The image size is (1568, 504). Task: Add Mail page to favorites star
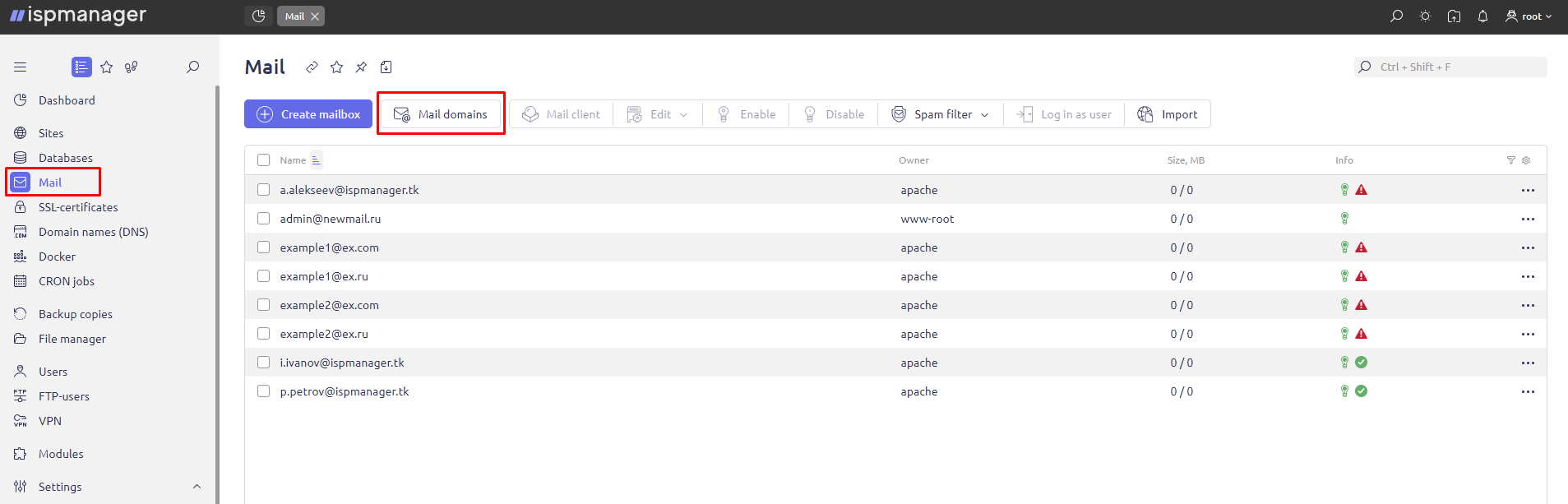(x=336, y=67)
